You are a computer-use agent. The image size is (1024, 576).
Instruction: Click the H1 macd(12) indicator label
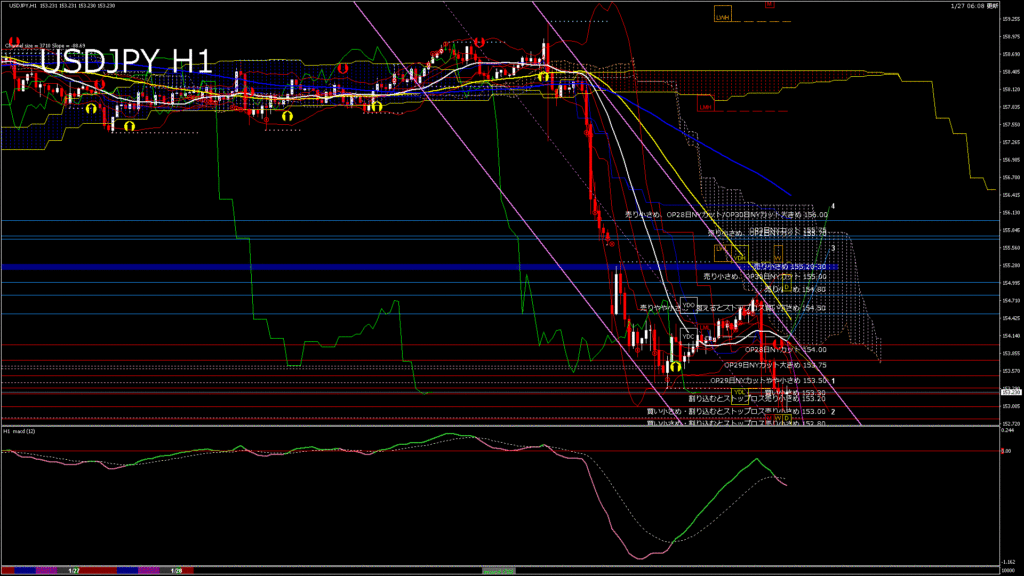tap(19, 431)
